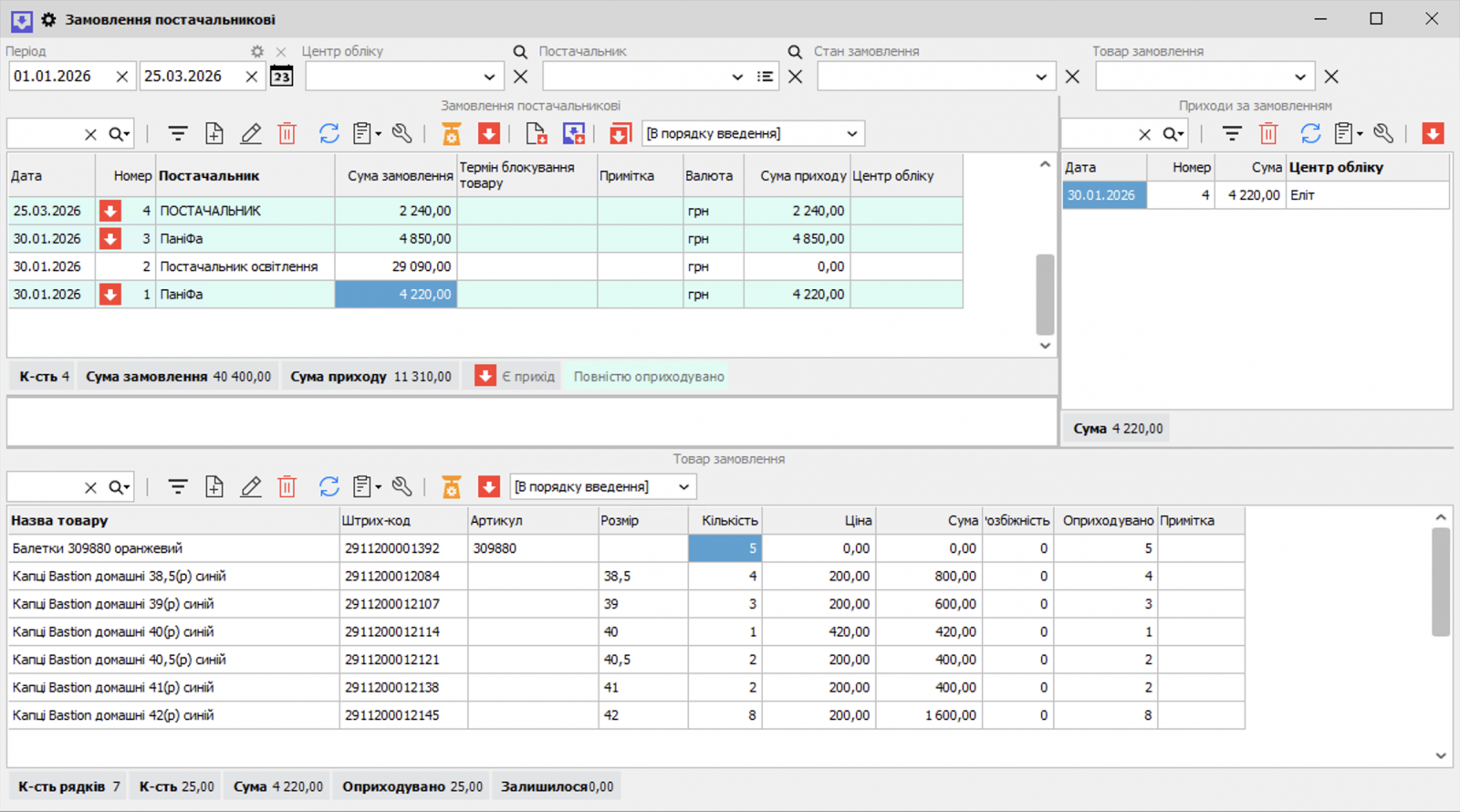Open filter in order goods toolbar

tap(178, 487)
